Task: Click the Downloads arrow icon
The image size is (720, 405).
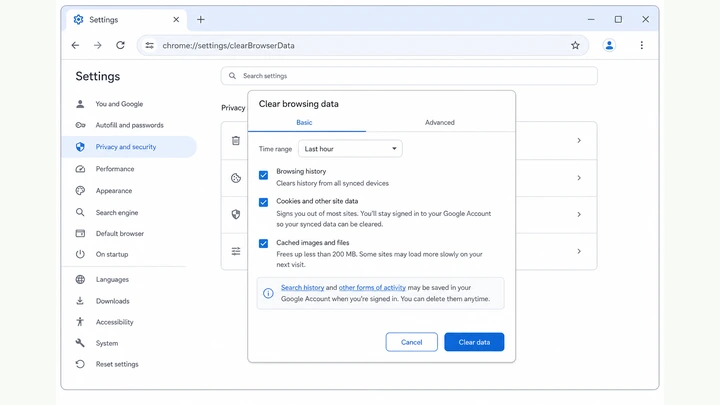Action: click(x=80, y=301)
